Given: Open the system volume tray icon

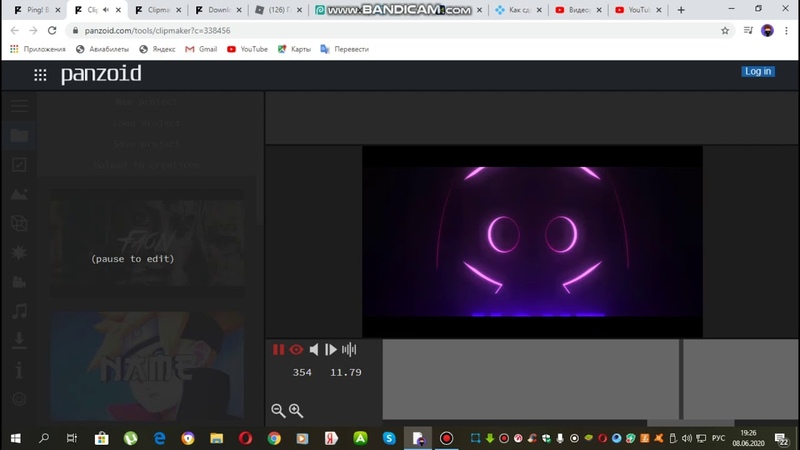Looking at the screenshot, I should click(x=687, y=438).
